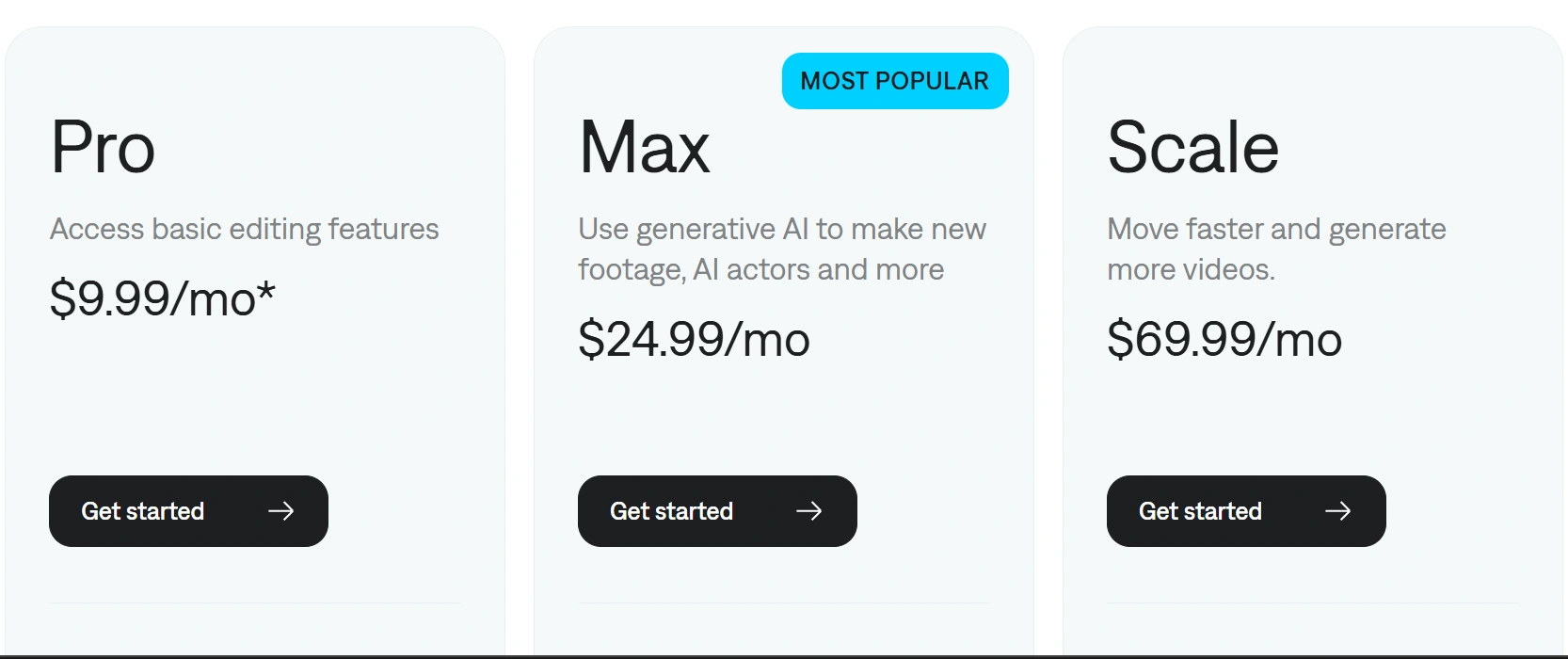Select the Max plan heading
This screenshot has width=1568, height=659.
pos(645,148)
